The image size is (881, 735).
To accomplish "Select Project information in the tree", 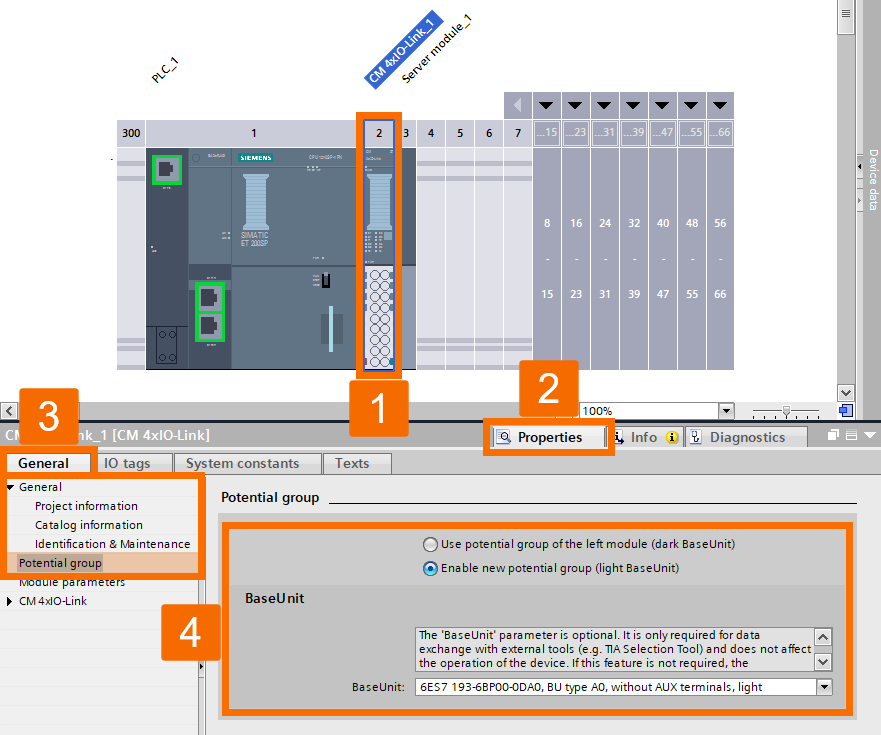I will coord(87,506).
